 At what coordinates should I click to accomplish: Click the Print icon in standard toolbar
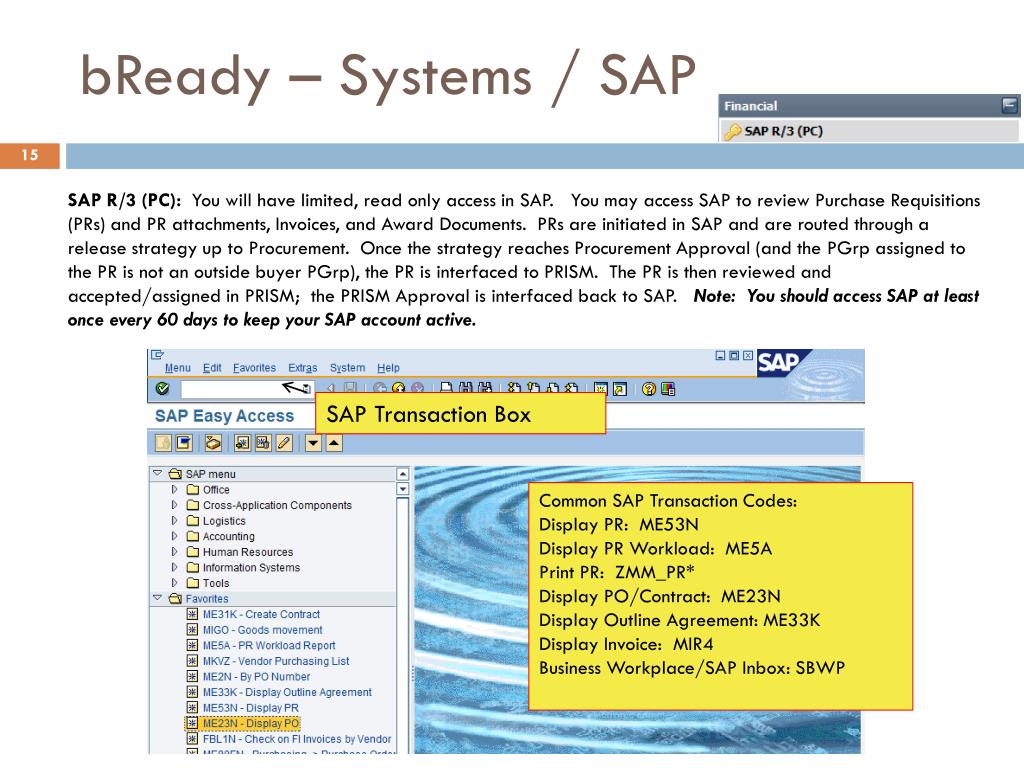point(447,389)
